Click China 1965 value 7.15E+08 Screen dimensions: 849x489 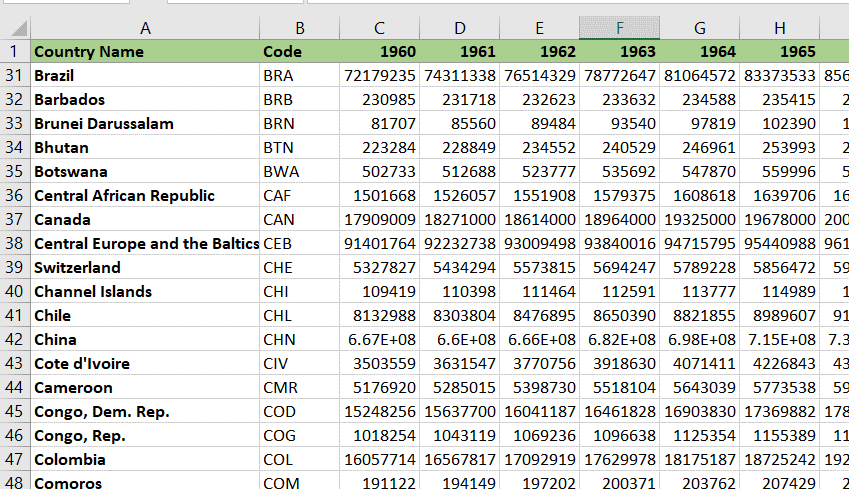coord(780,340)
